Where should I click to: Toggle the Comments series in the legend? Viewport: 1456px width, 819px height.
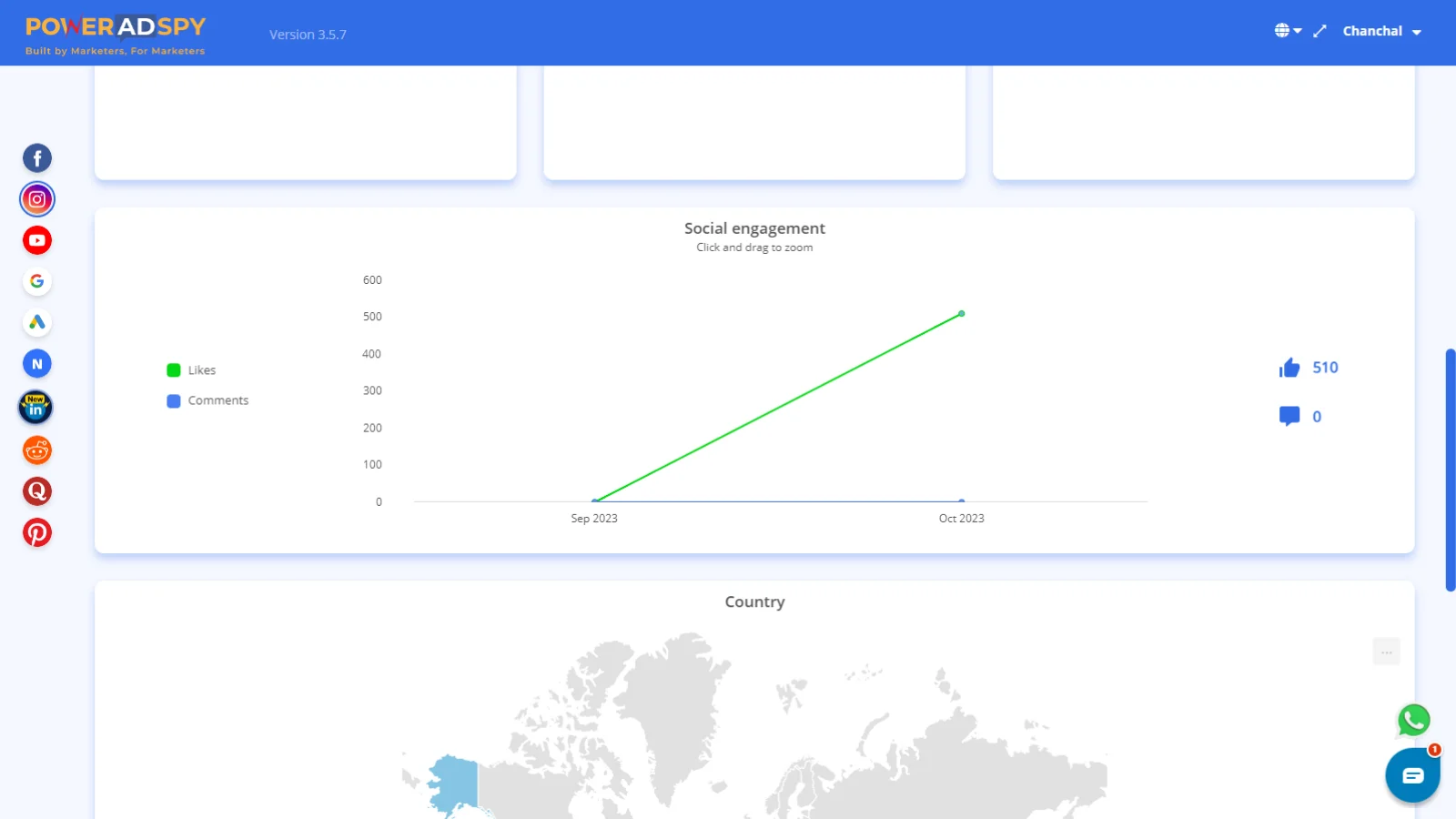pos(207,400)
